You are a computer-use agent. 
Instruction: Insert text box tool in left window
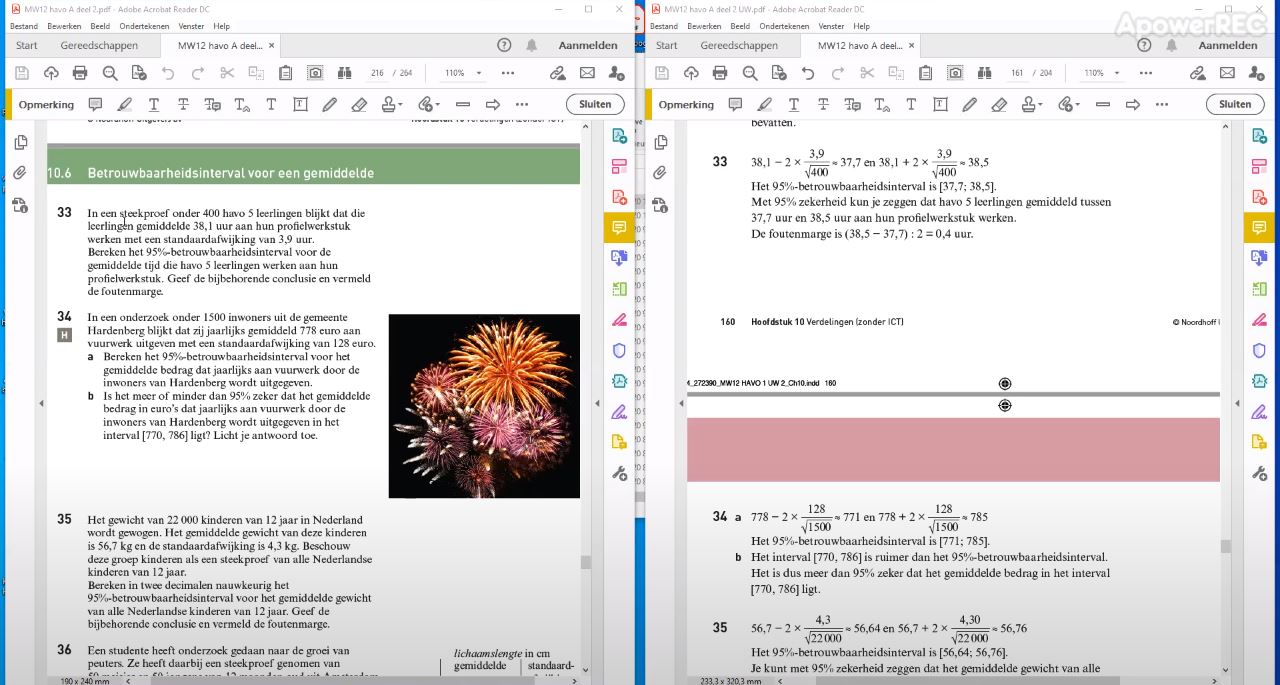click(300, 104)
